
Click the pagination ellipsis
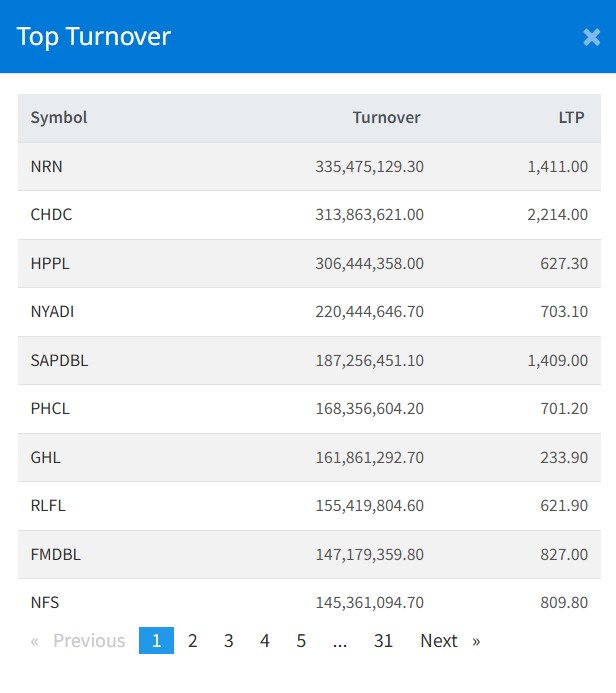coord(340,641)
